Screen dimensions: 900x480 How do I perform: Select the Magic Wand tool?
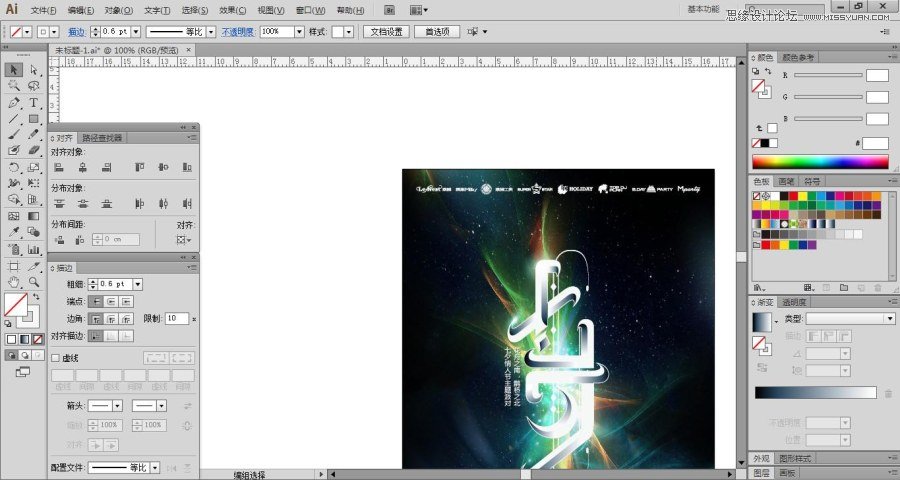(14, 86)
